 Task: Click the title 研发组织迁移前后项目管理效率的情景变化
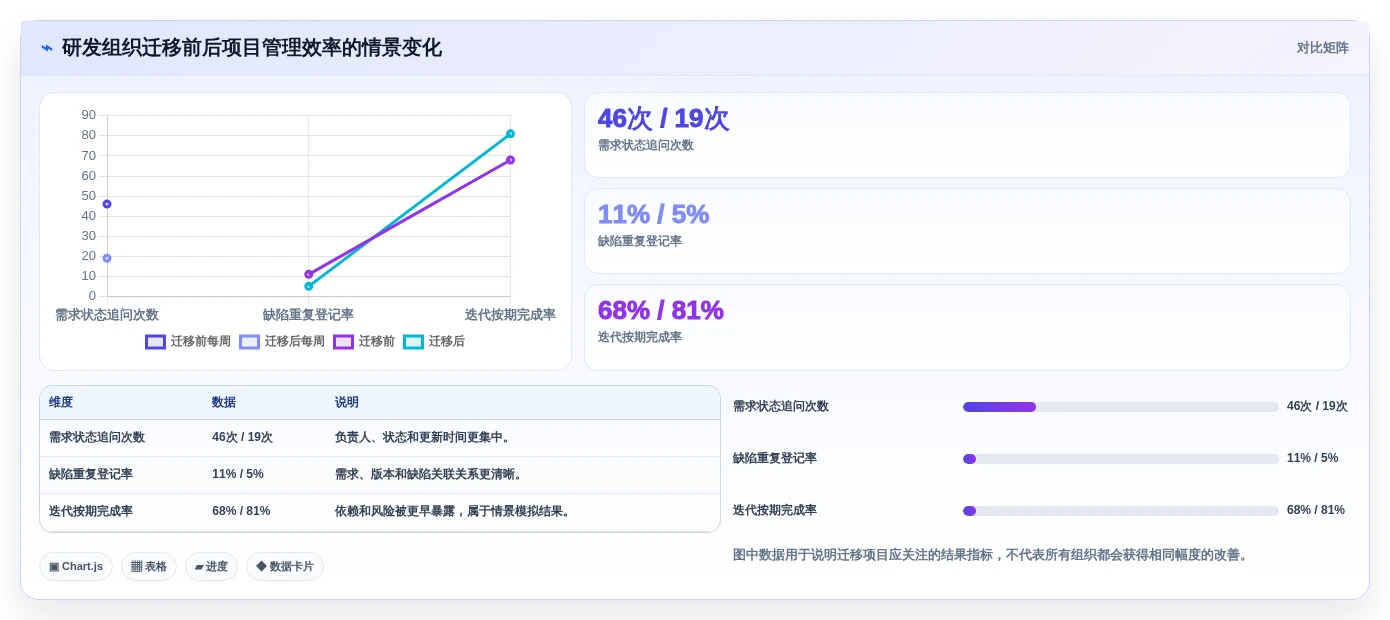(x=252, y=48)
